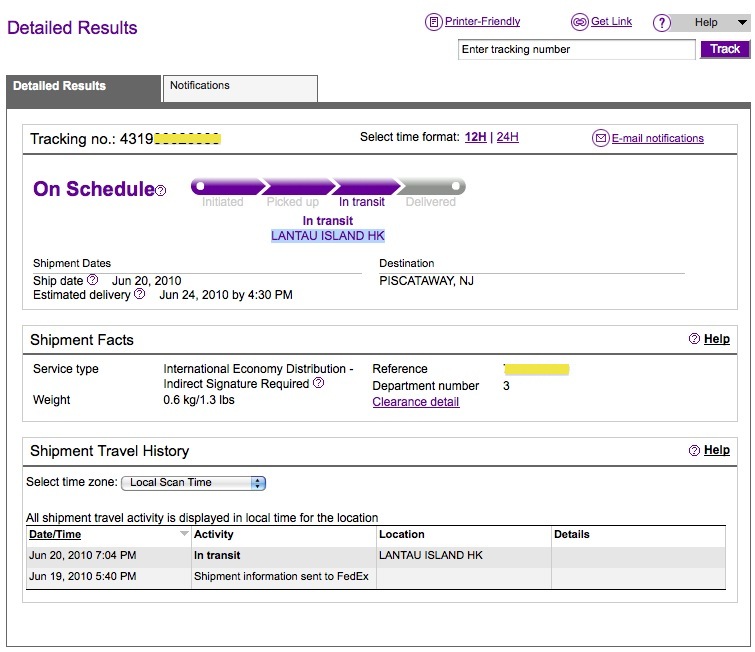Focus the Enter tracking number field

(x=575, y=49)
